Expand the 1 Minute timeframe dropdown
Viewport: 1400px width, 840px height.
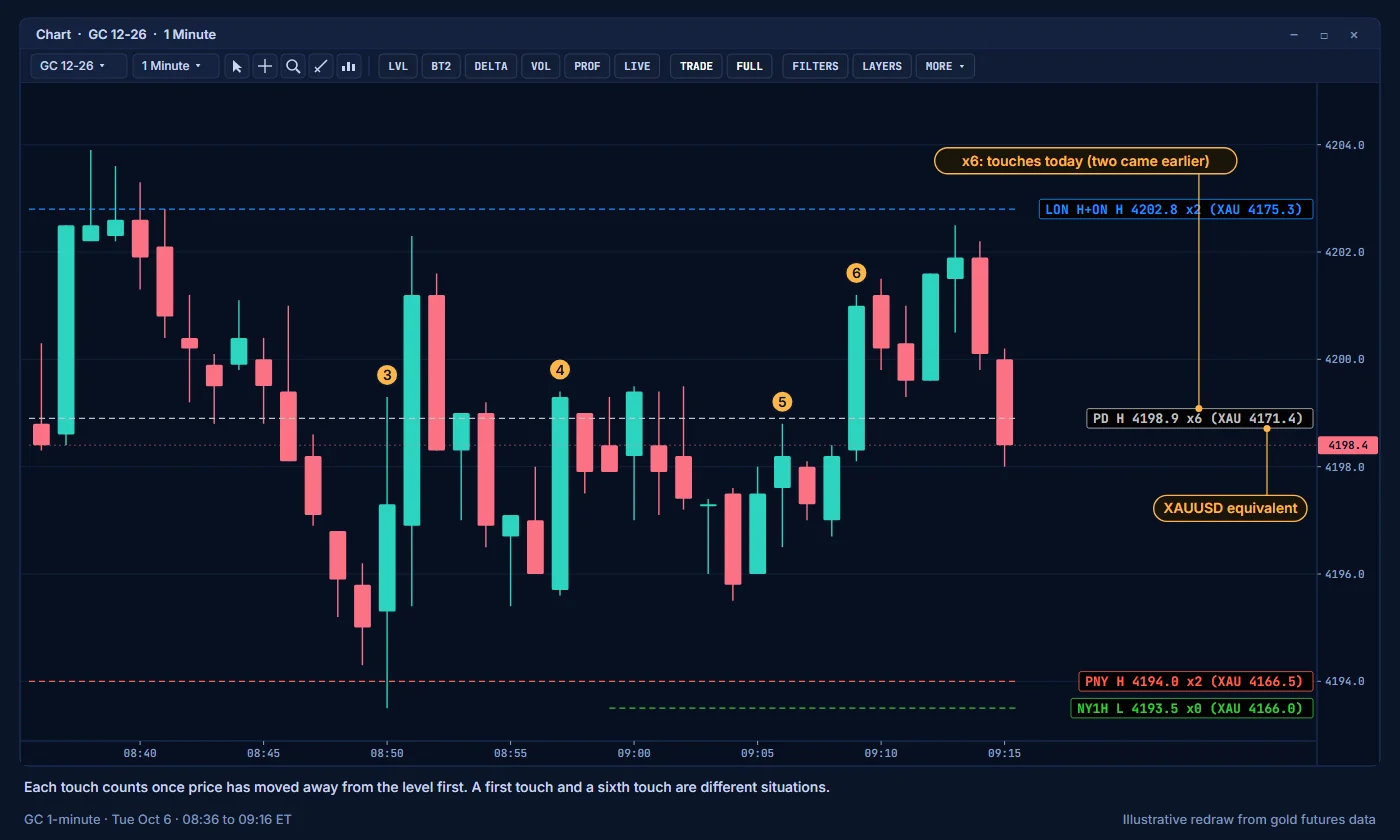point(176,66)
